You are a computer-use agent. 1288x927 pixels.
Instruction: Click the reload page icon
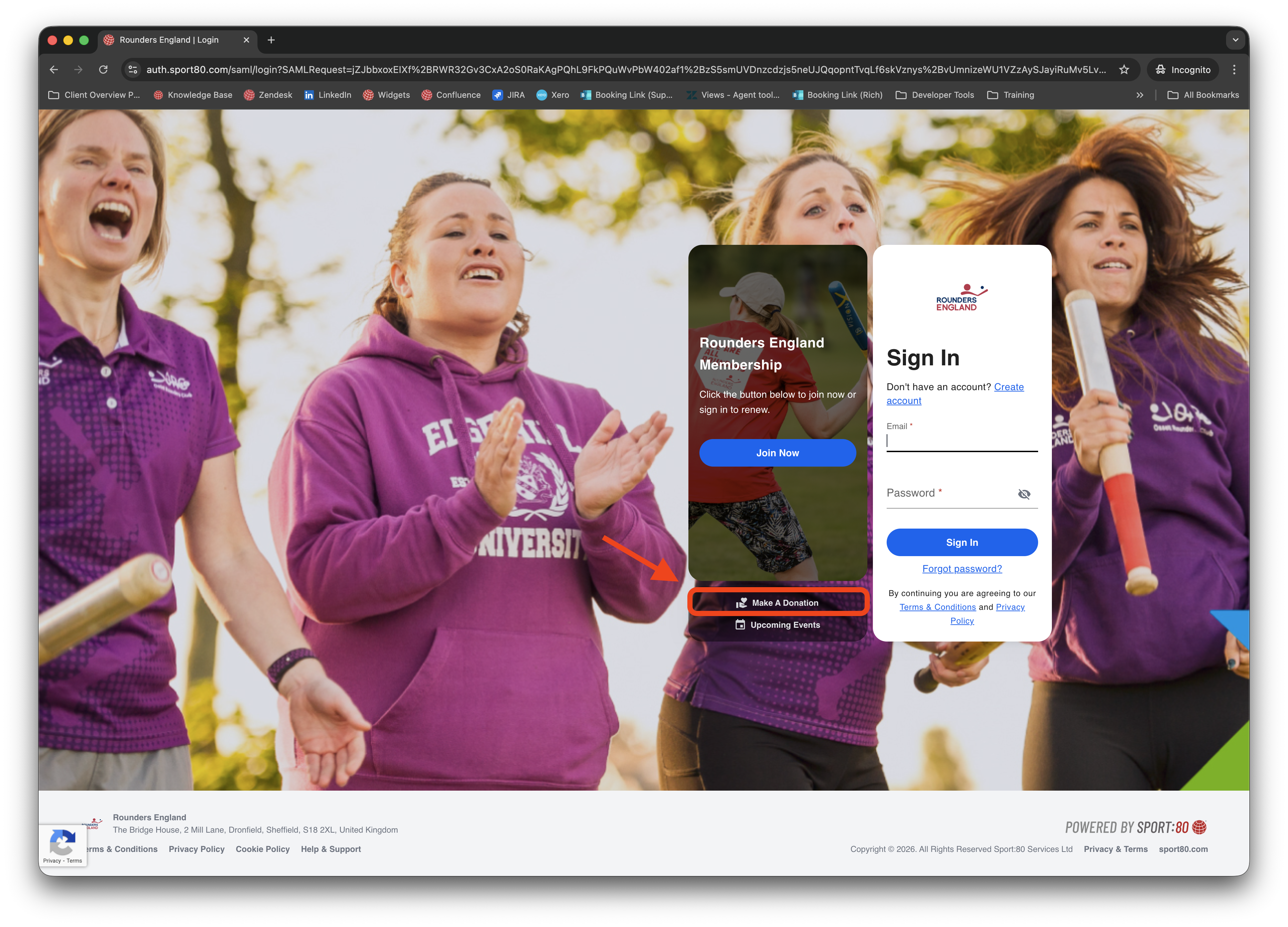tap(103, 69)
